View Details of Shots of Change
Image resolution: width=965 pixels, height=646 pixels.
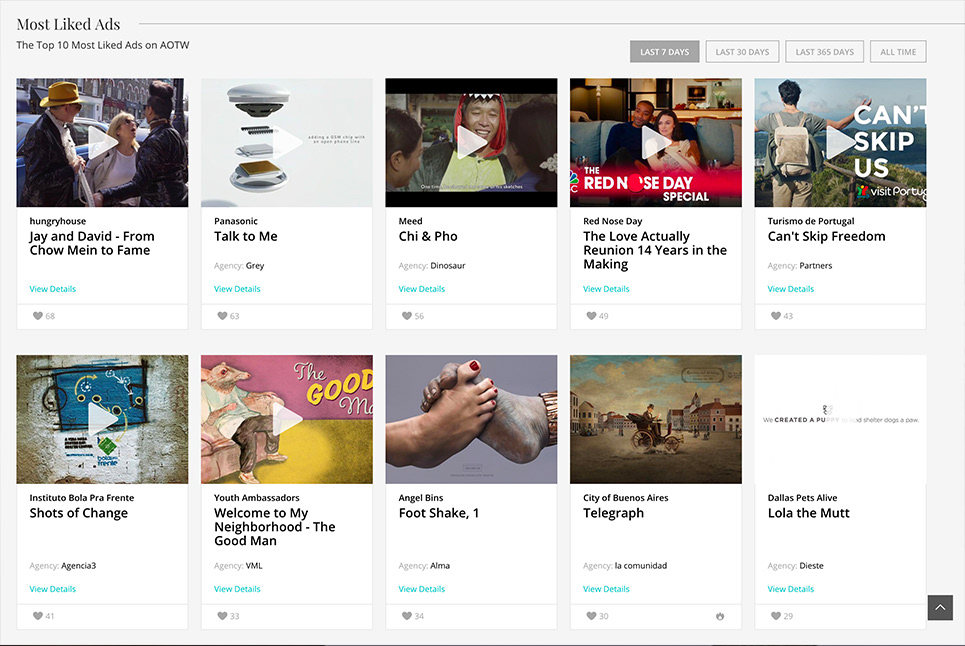[53, 589]
